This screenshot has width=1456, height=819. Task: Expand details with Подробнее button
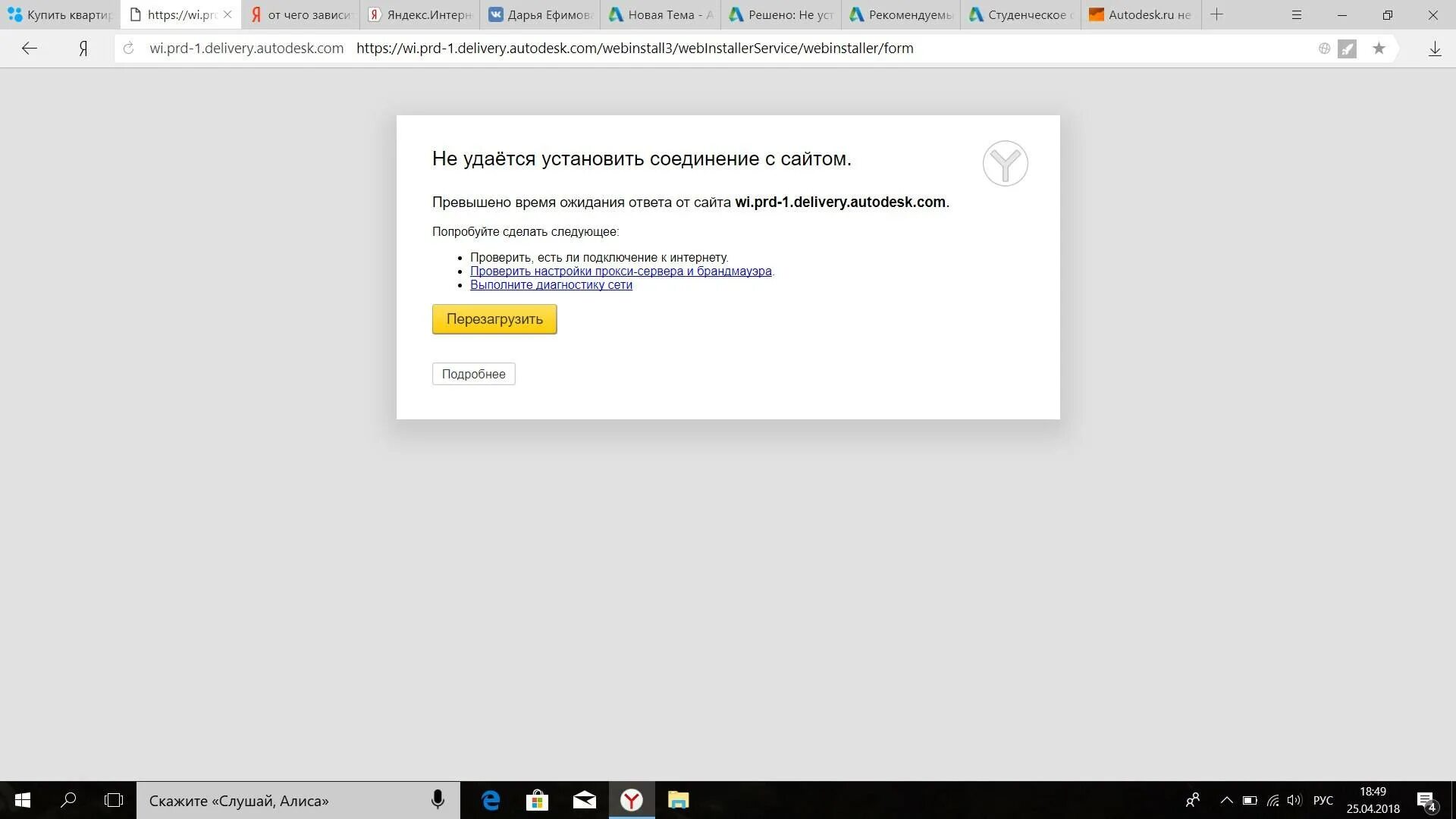473,374
